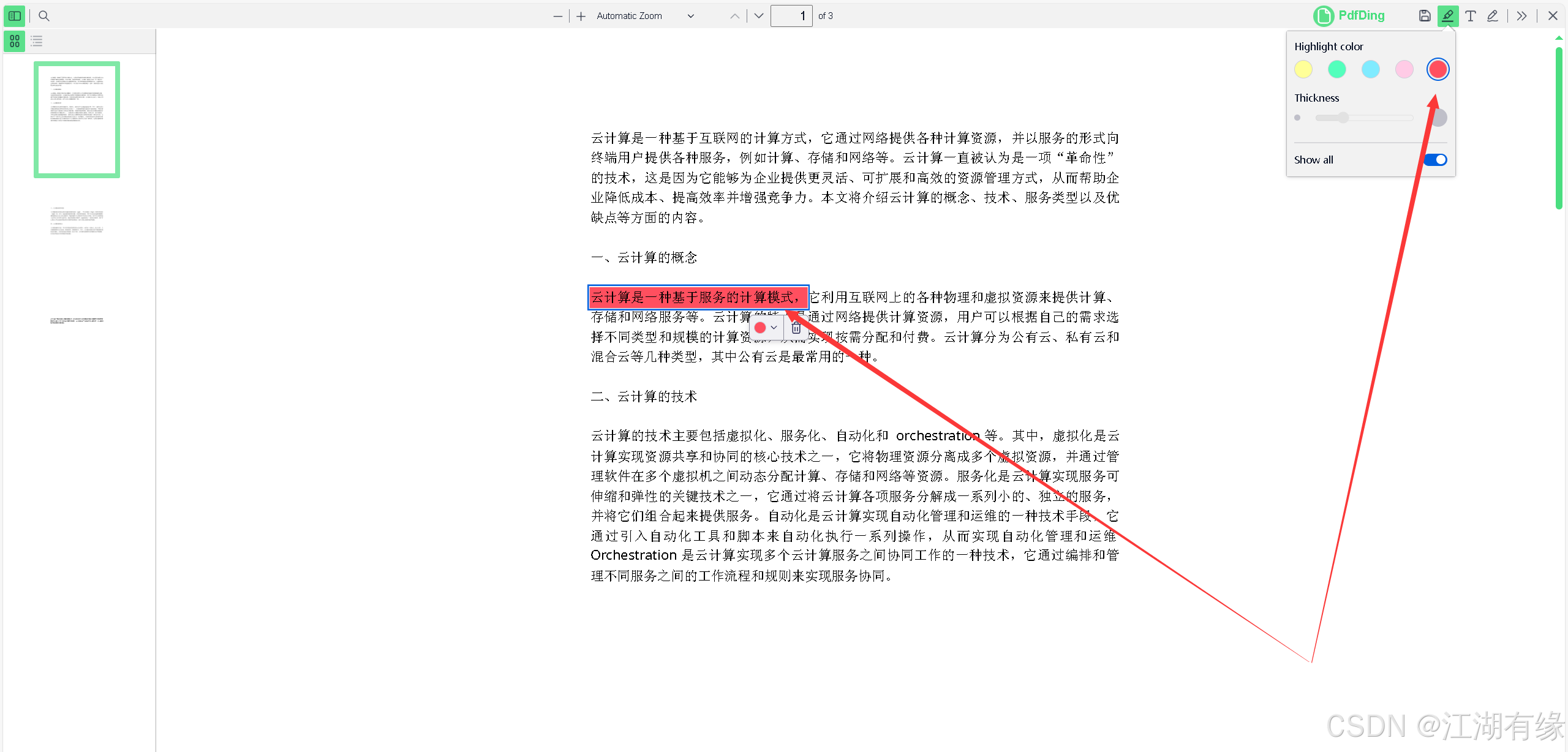Close the viewer with the X button

[1553, 16]
